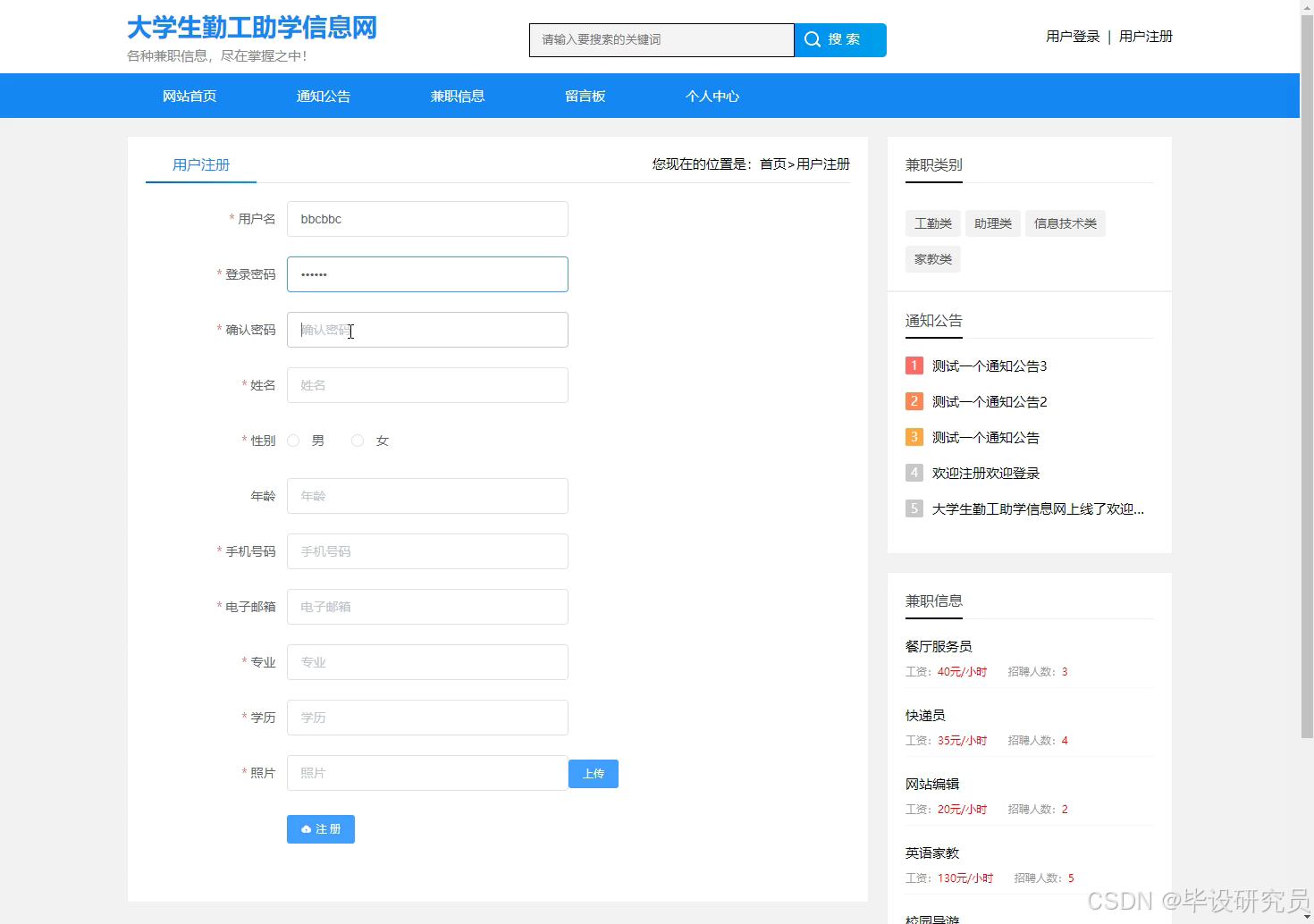This screenshot has height=924, width=1314.
Task: Select the 女 radio button
Action: 358,441
